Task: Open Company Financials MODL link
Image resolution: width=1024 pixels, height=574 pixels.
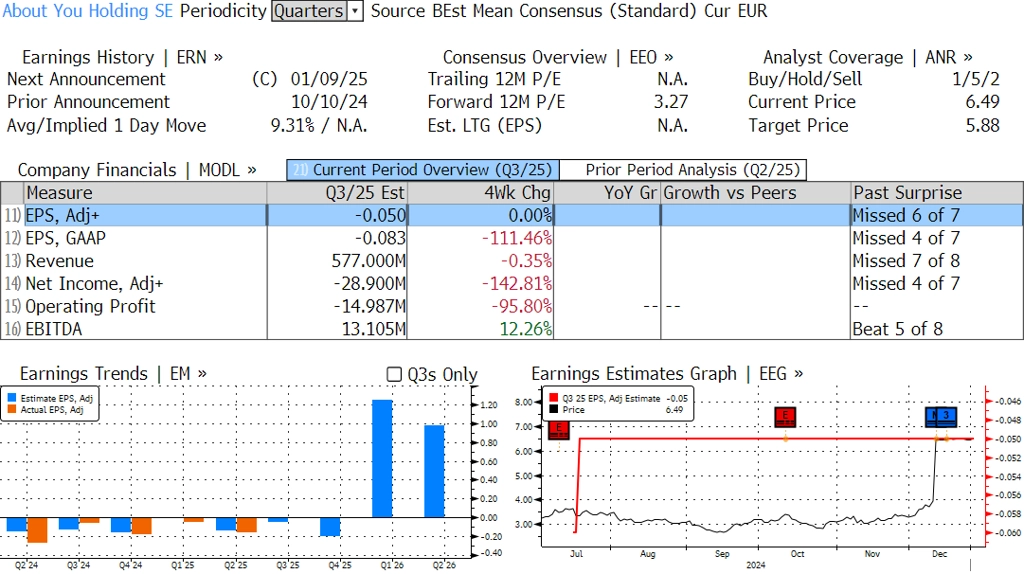Action: [136, 170]
